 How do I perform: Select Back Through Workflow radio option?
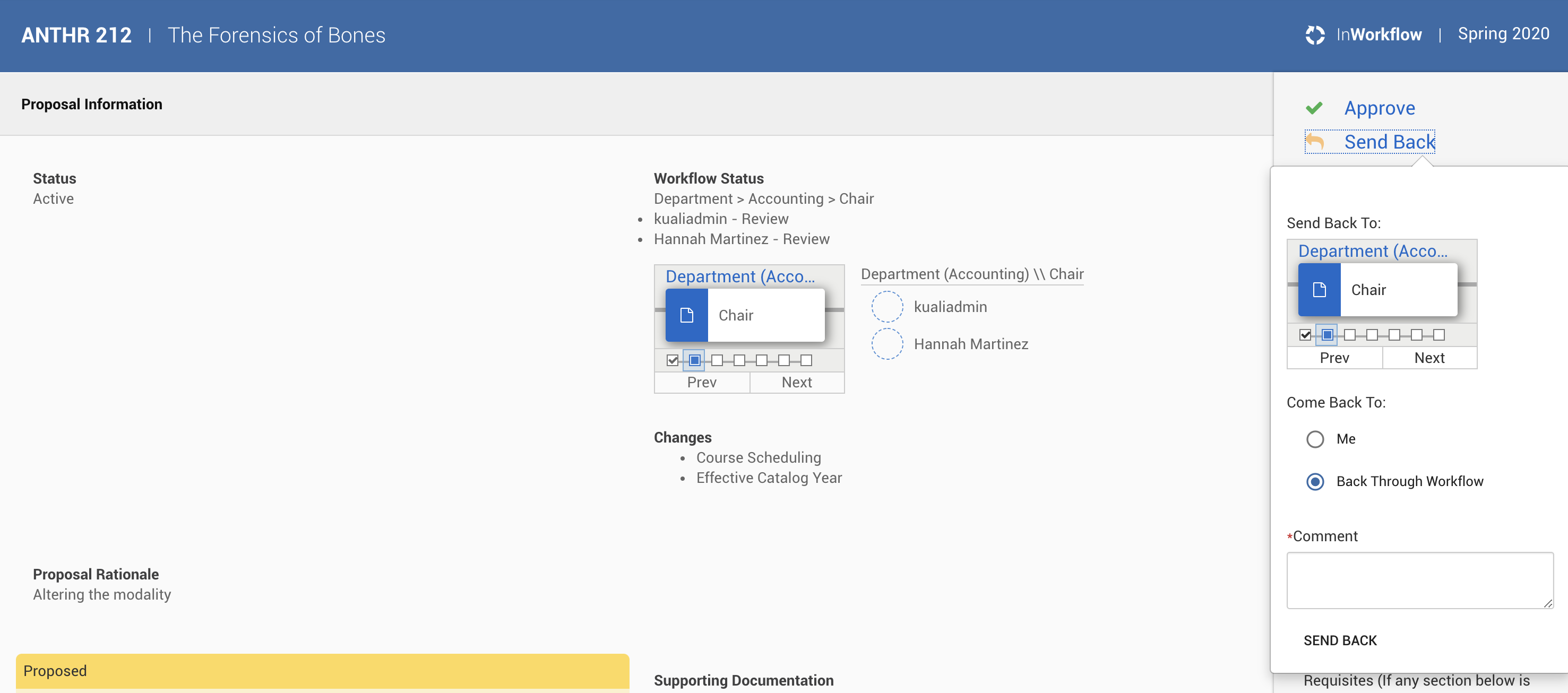click(x=1315, y=481)
